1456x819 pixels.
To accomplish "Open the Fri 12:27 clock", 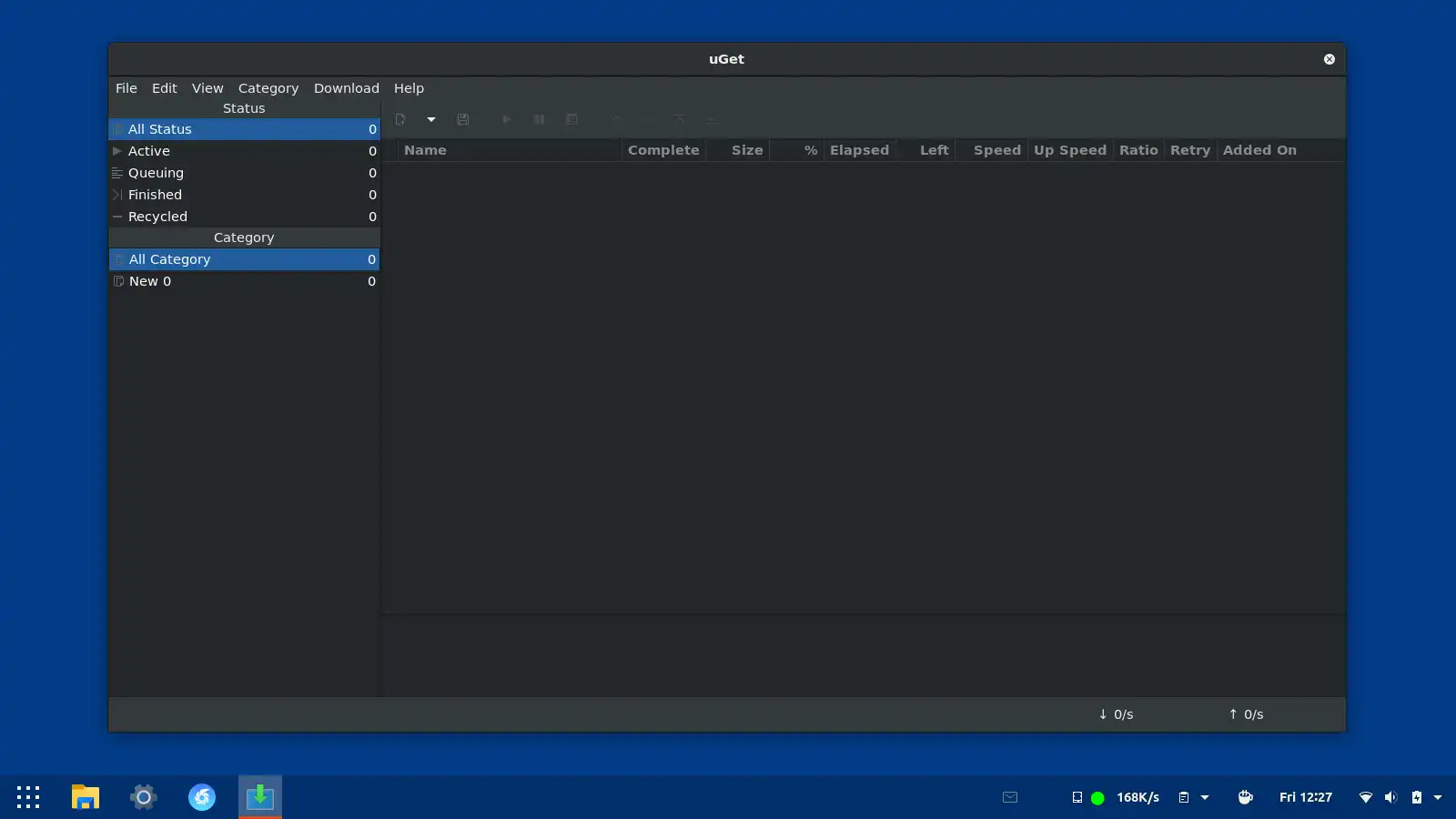I will [x=1306, y=797].
